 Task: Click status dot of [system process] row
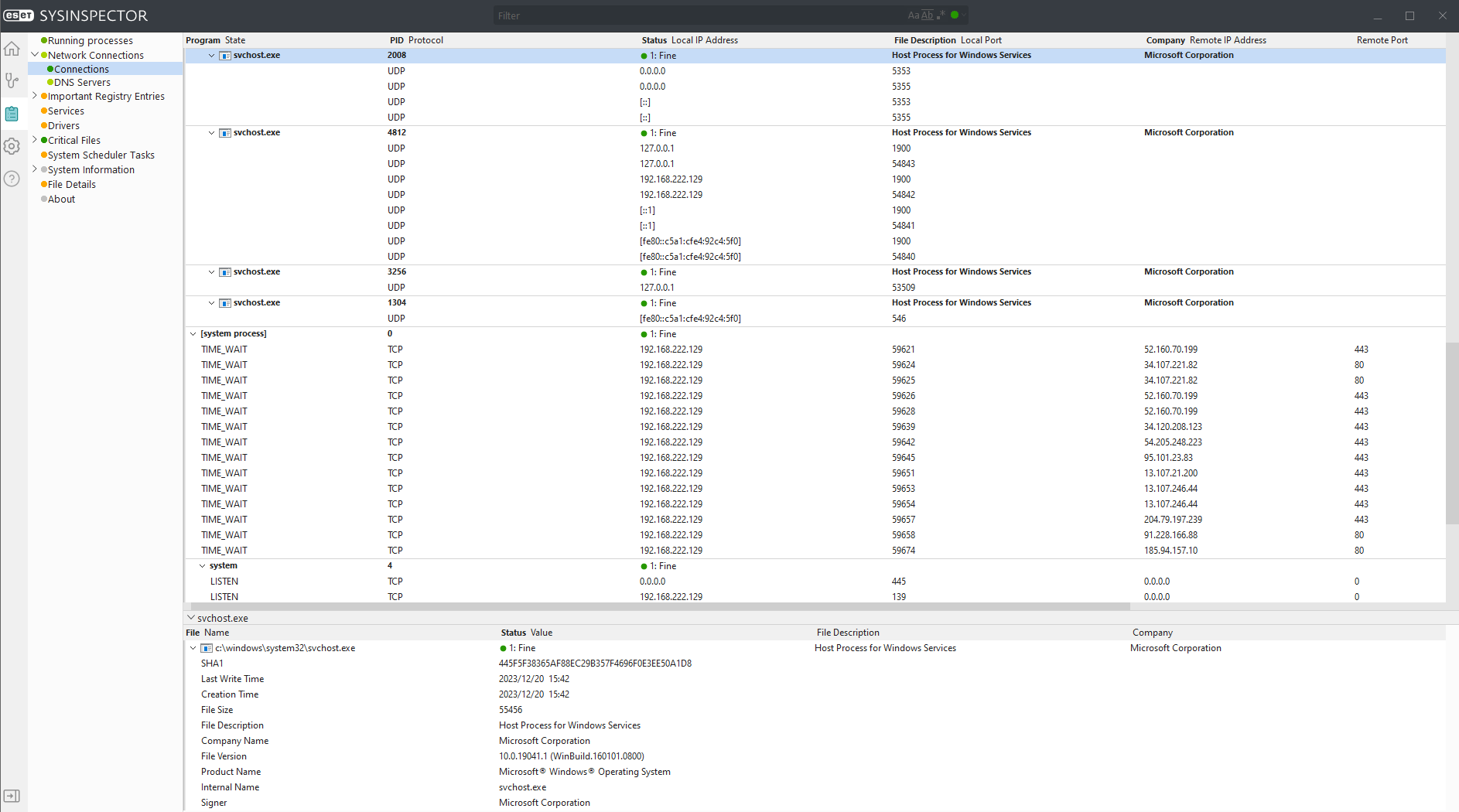[644, 334]
